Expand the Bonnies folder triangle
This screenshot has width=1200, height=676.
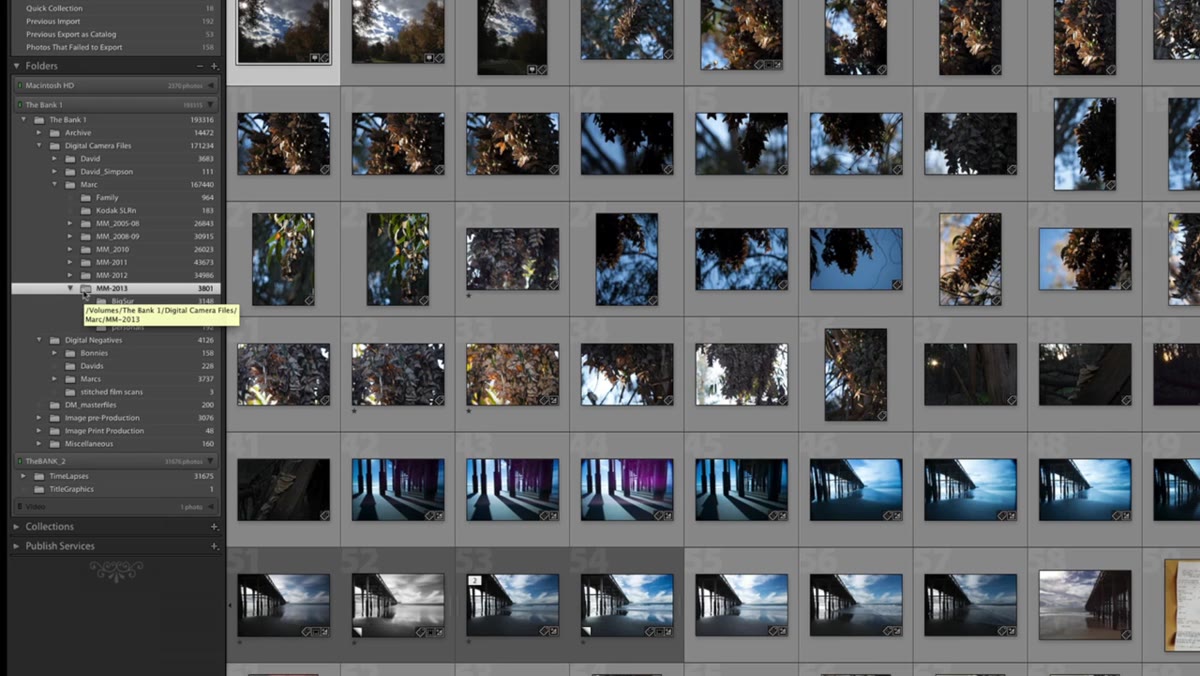point(56,353)
